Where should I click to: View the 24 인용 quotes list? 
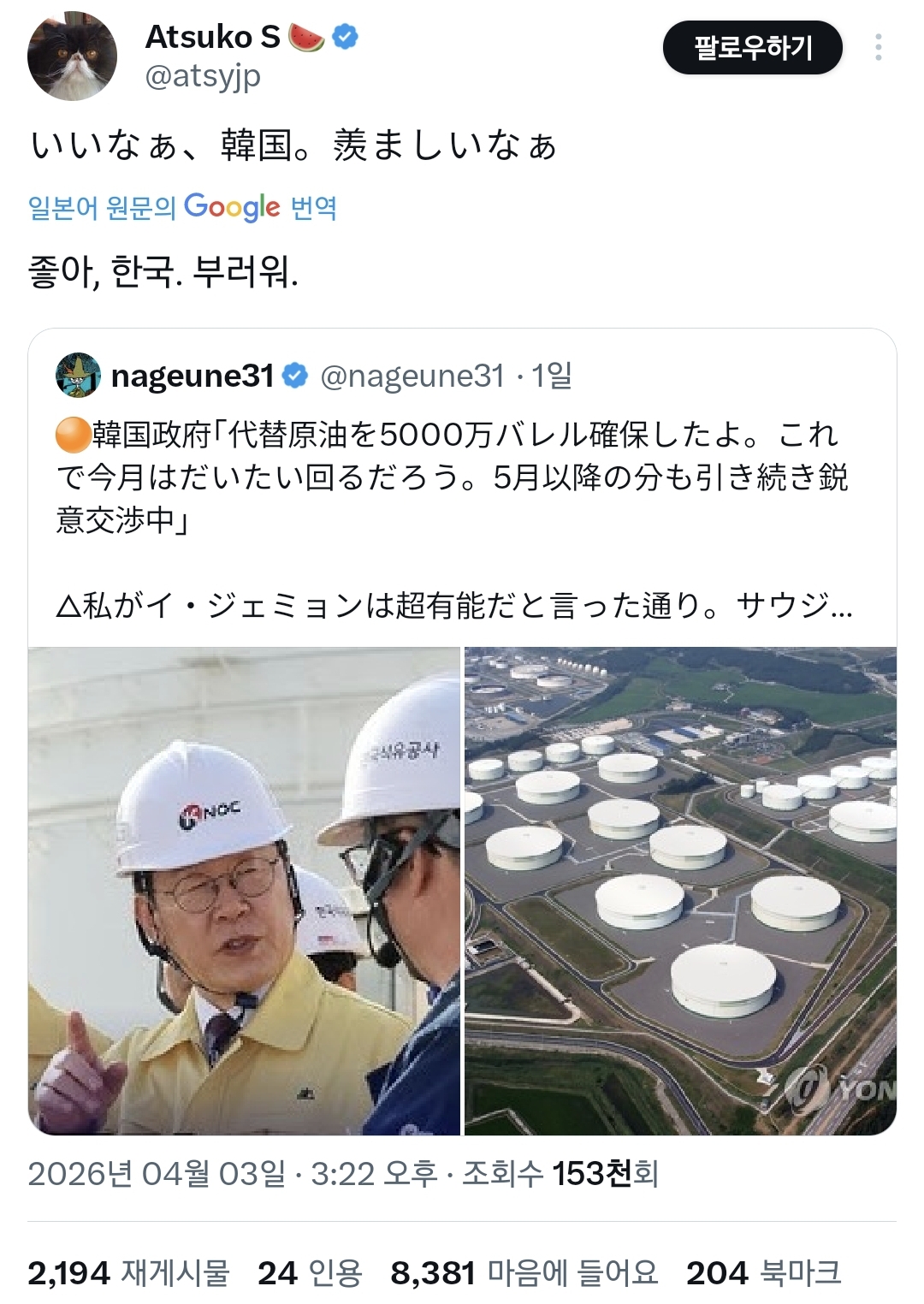tap(310, 1273)
